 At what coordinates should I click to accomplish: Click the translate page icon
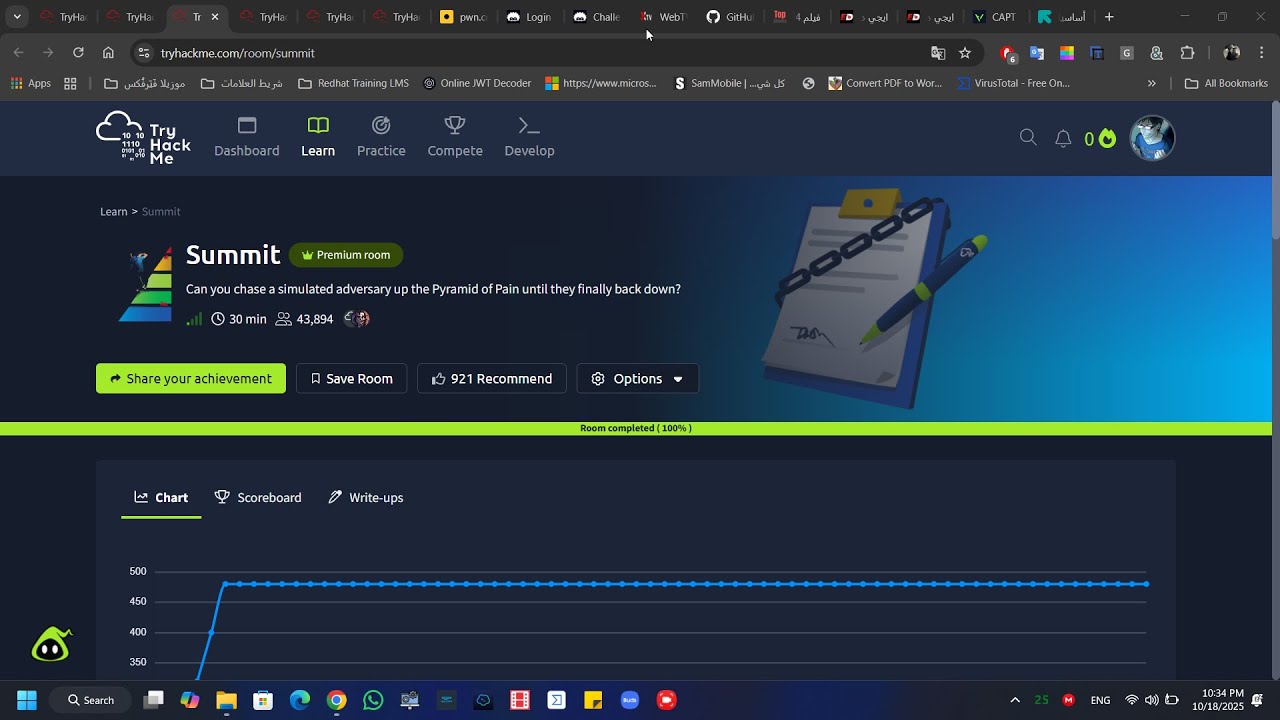point(938,53)
